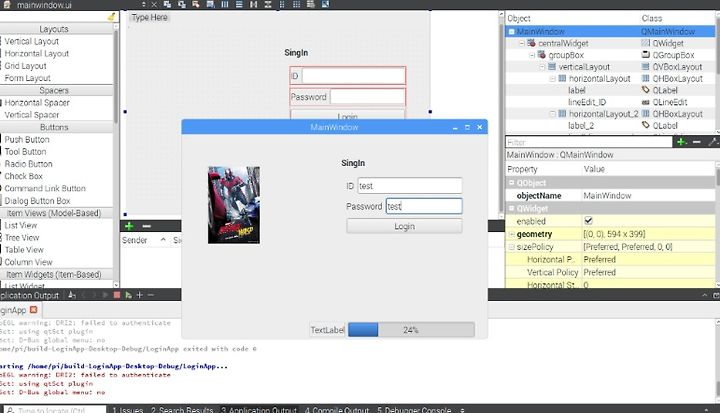720x413 pixels.
Task: Click the 24% progress bar
Action: 411,330
